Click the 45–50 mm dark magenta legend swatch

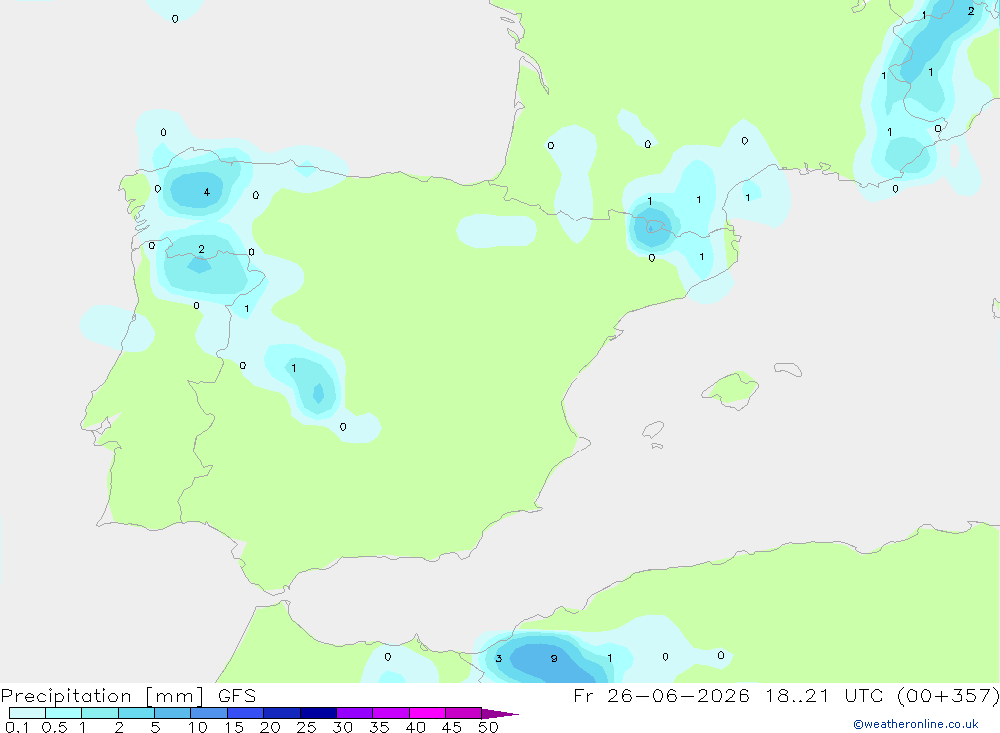463,713
